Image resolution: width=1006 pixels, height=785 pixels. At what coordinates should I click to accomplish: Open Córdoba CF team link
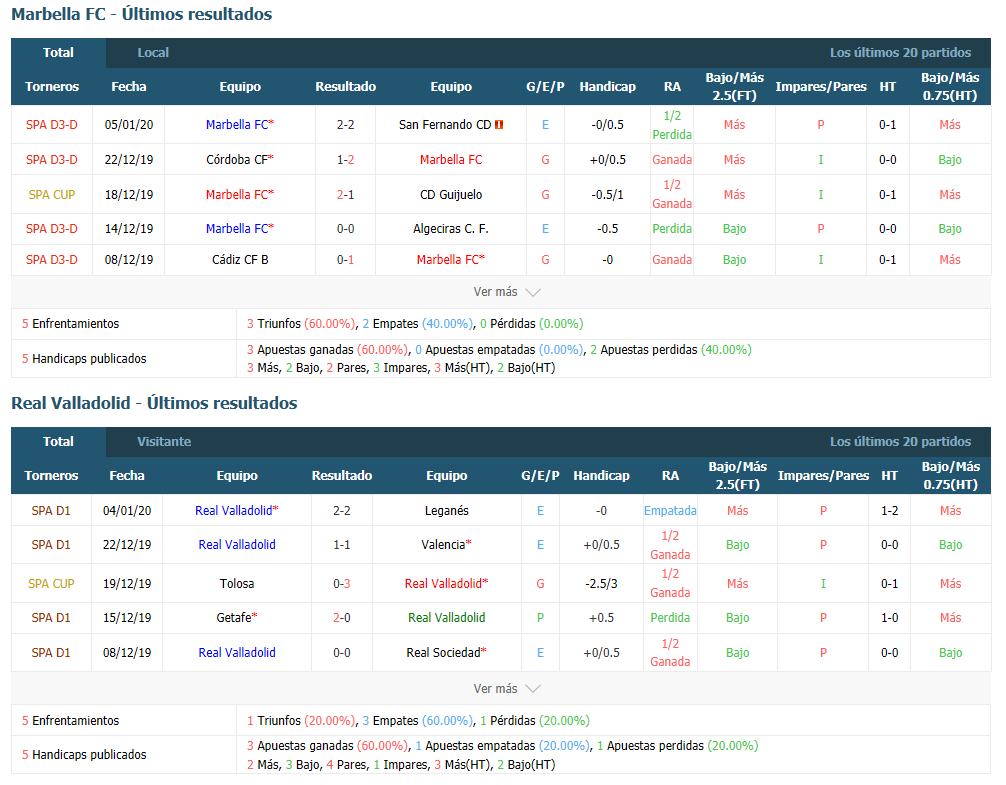[239, 160]
